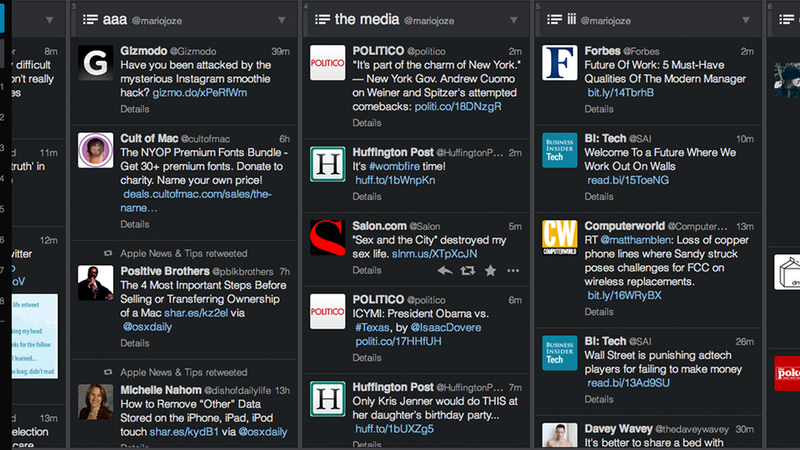This screenshot has height=450, width=800.
Task: View Details of Cult of Mac tweet
Action: pyautogui.click(x=135, y=224)
